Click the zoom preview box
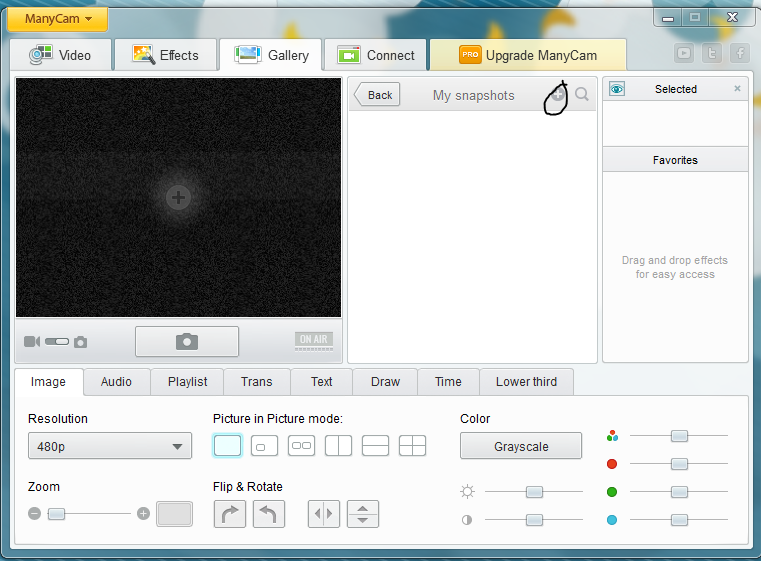This screenshot has width=761, height=561. tap(174, 513)
